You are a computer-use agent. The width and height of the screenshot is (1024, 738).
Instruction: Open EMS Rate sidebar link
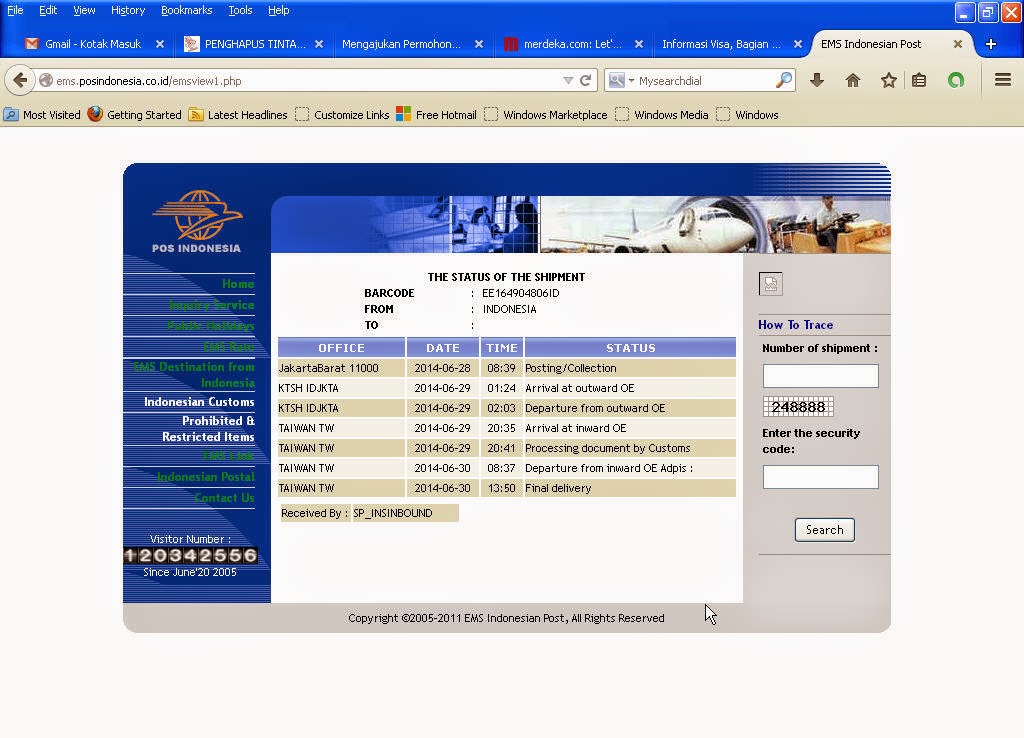coord(229,346)
